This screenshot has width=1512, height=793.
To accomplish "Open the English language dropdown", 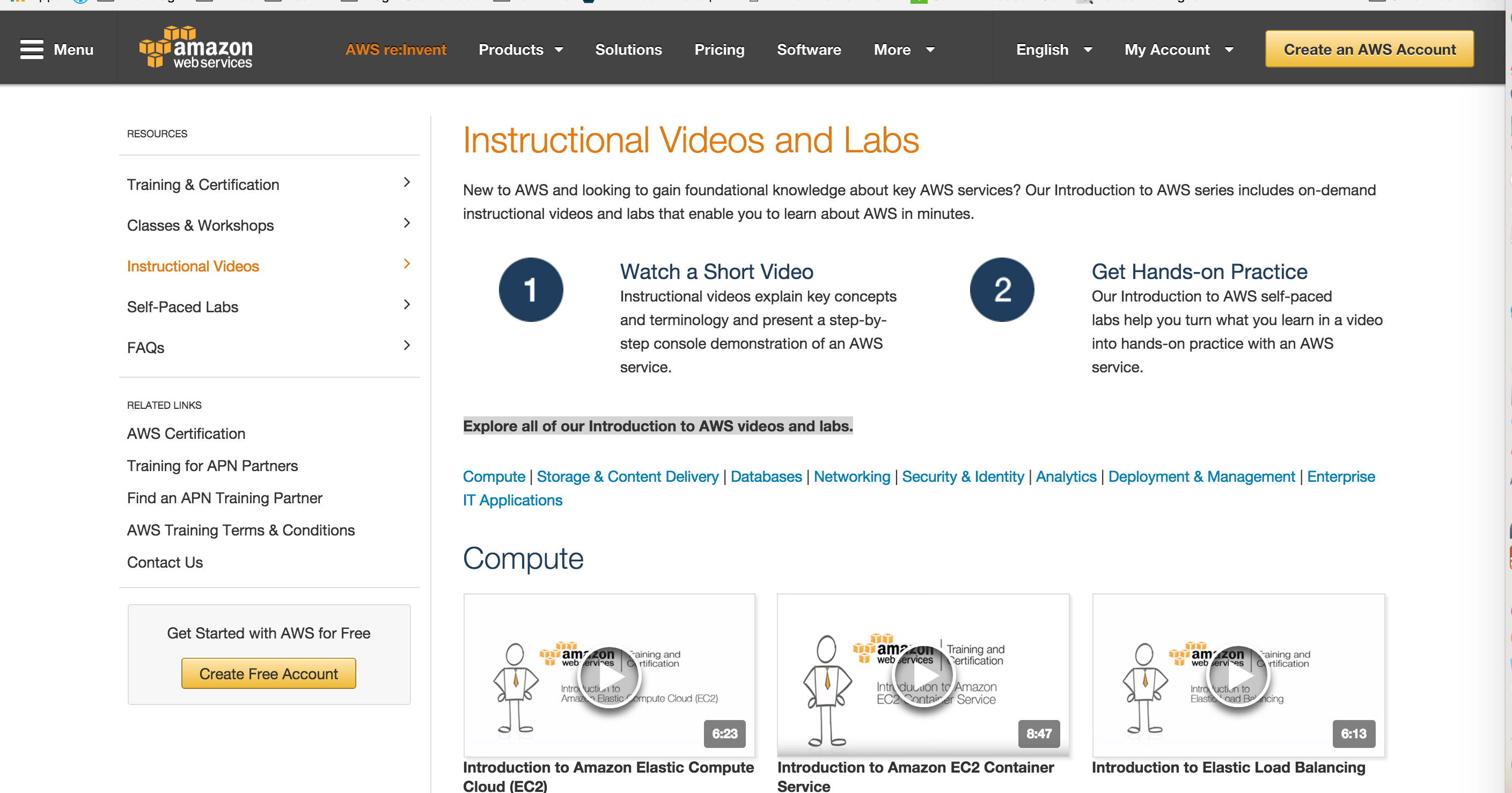I will pyautogui.click(x=1054, y=50).
